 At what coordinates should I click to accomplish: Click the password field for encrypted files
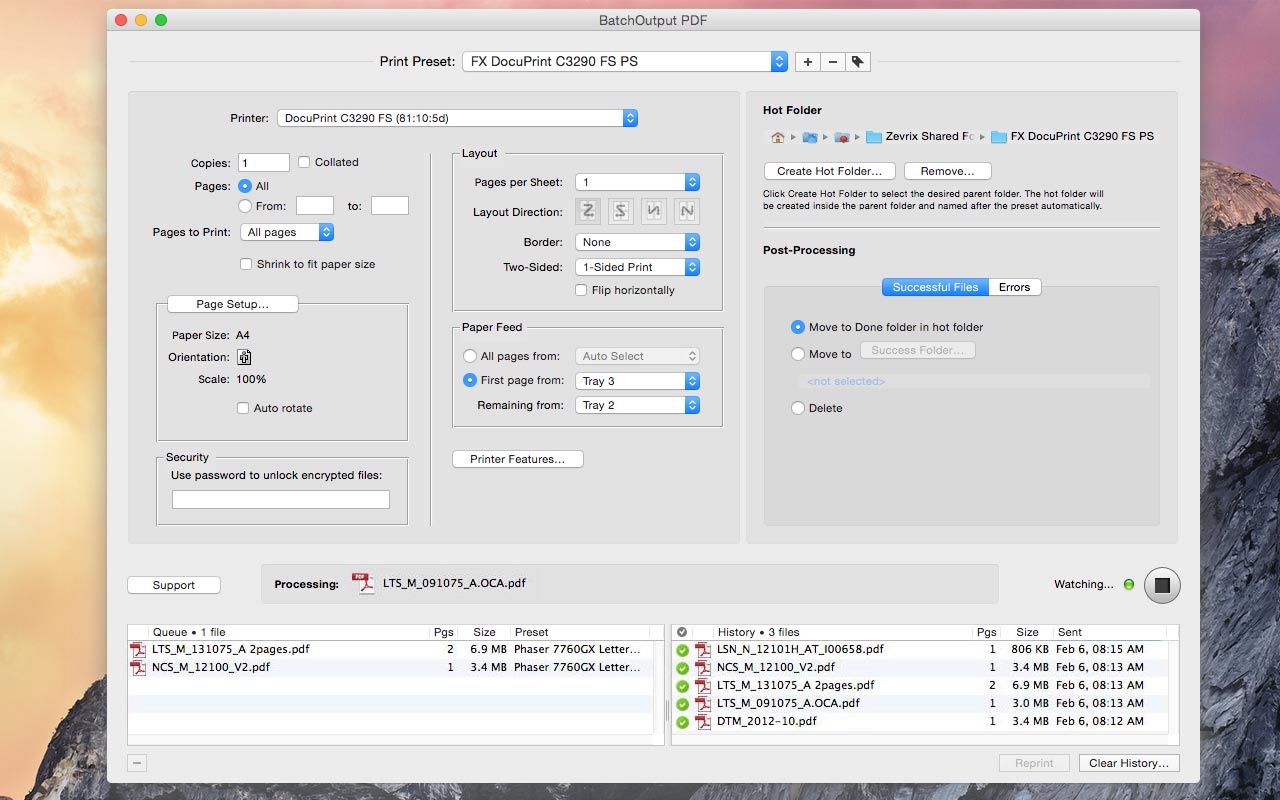tap(281, 500)
